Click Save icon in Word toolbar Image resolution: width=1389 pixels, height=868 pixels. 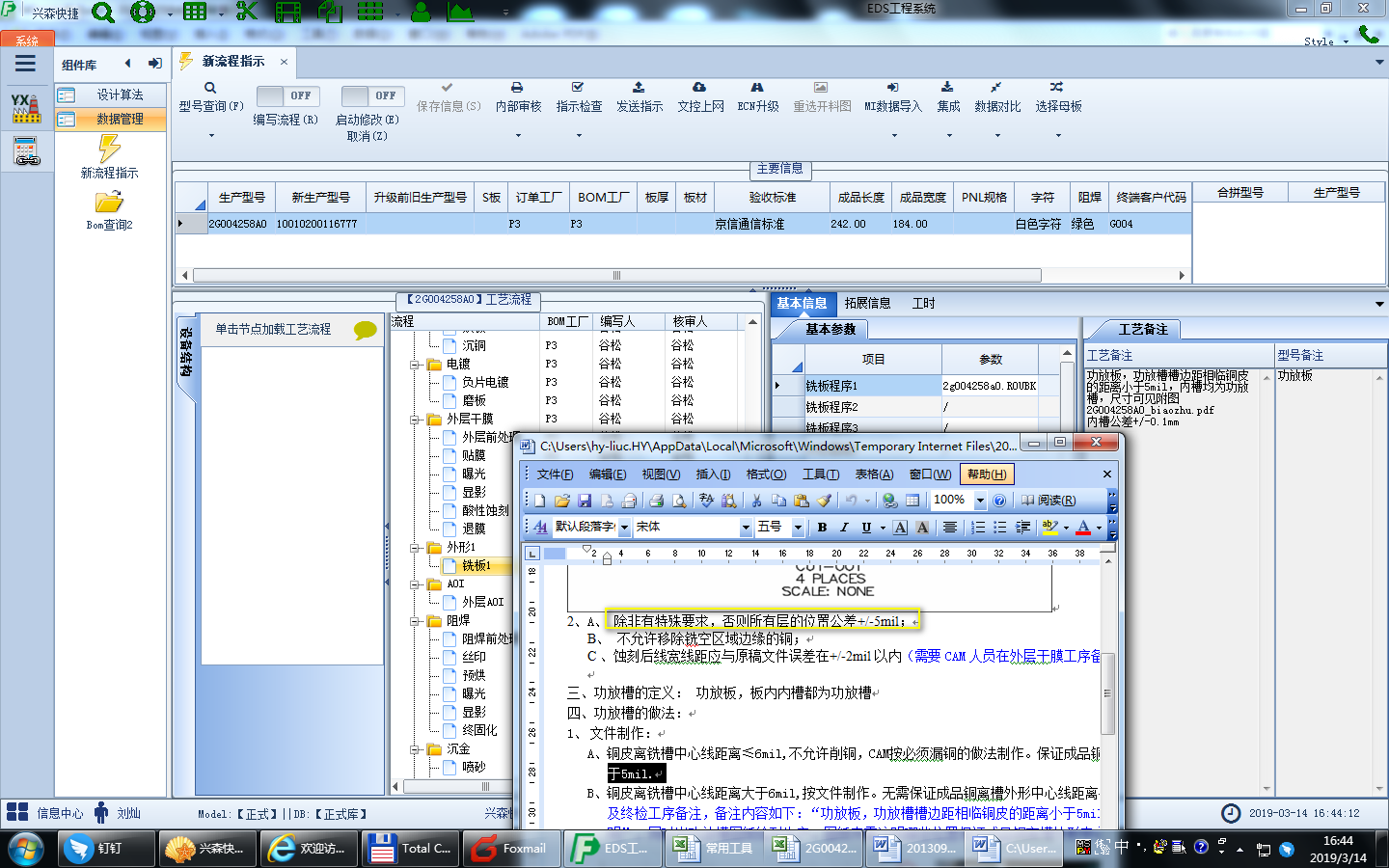(585, 501)
